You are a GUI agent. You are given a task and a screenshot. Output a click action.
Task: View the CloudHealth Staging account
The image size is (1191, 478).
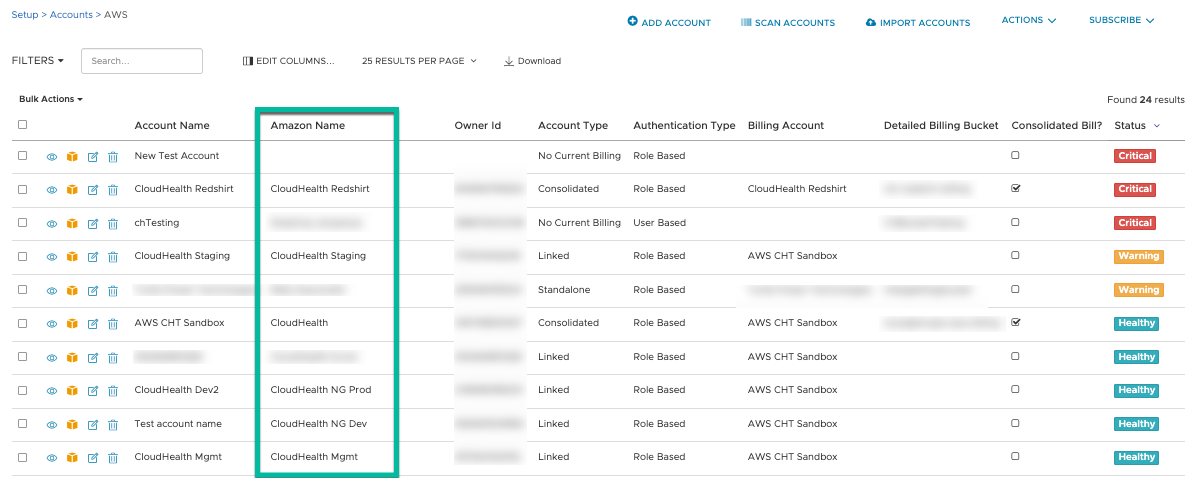coord(52,258)
